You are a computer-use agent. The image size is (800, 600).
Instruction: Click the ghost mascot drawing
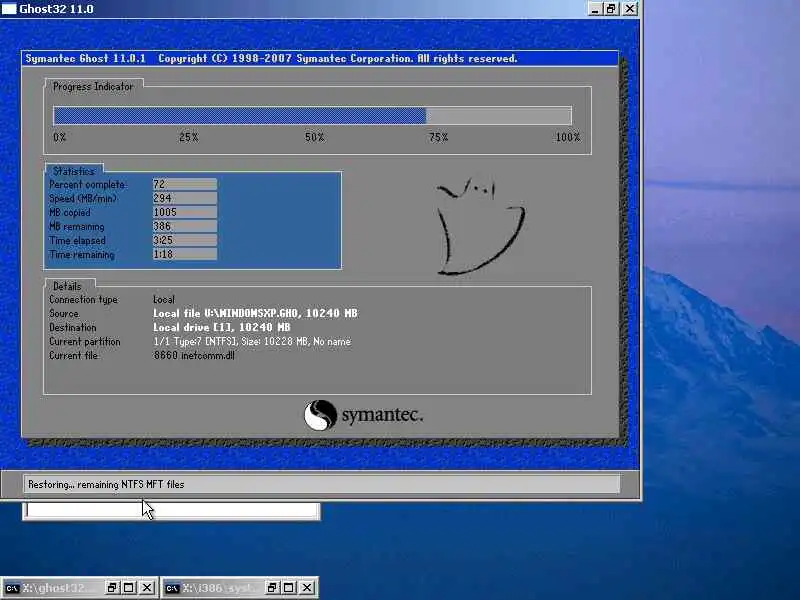tap(480, 227)
